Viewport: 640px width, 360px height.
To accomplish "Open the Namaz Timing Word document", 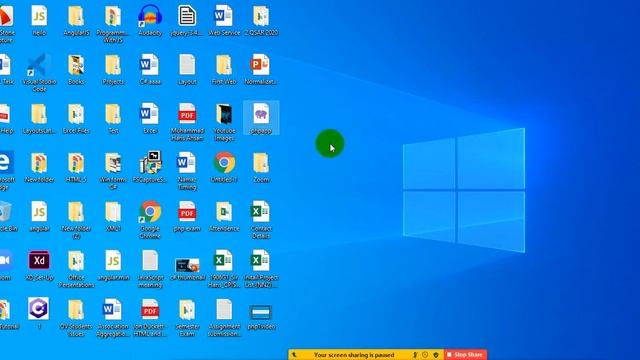I will pyautogui.click(x=187, y=171).
